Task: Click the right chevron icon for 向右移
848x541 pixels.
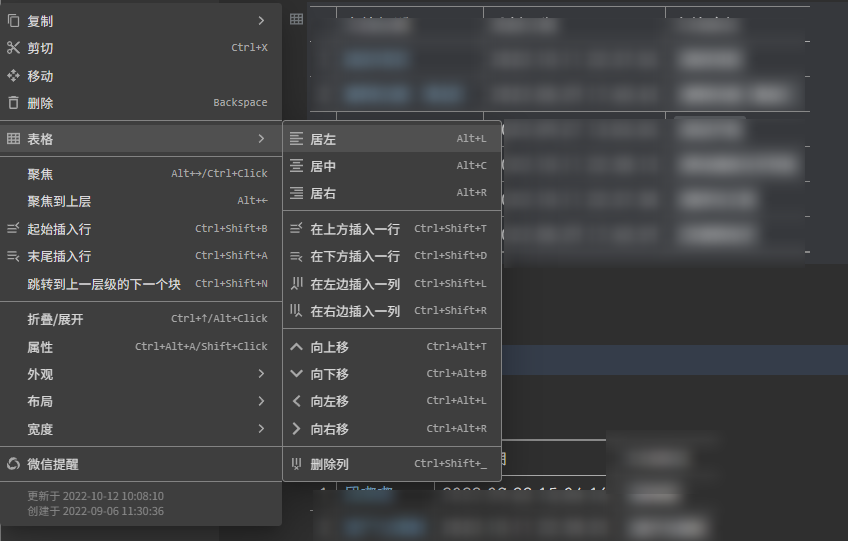Action: [296, 428]
